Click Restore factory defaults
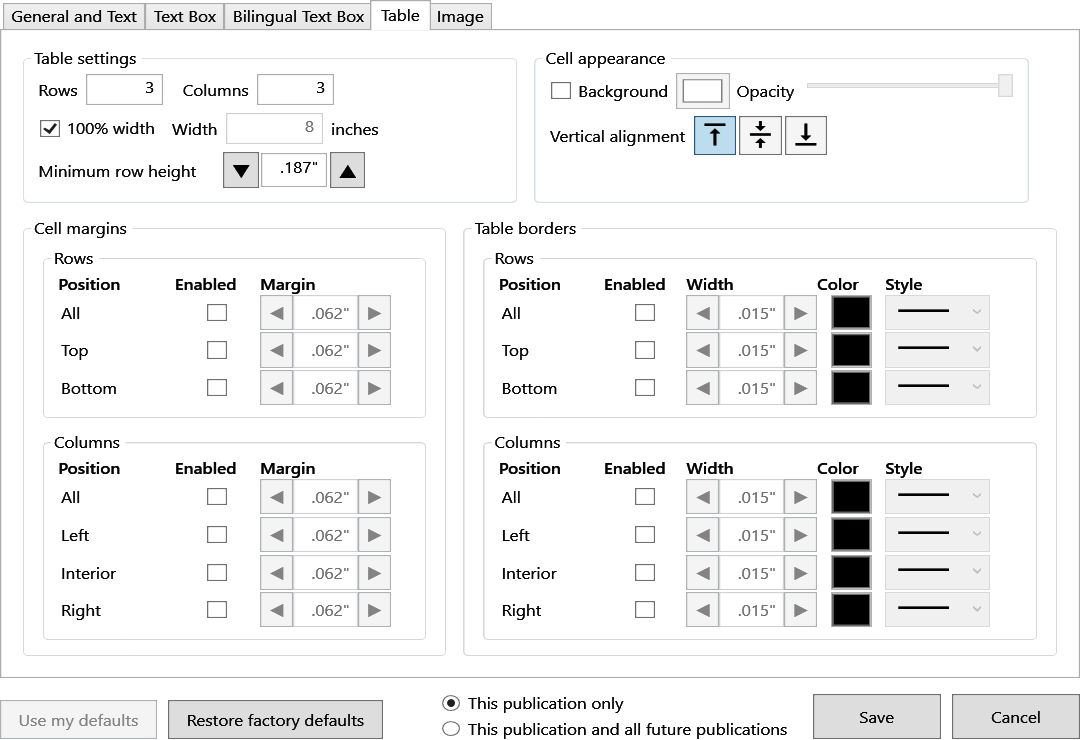The height and width of the screenshot is (740, 1080). tap(275, 720)
